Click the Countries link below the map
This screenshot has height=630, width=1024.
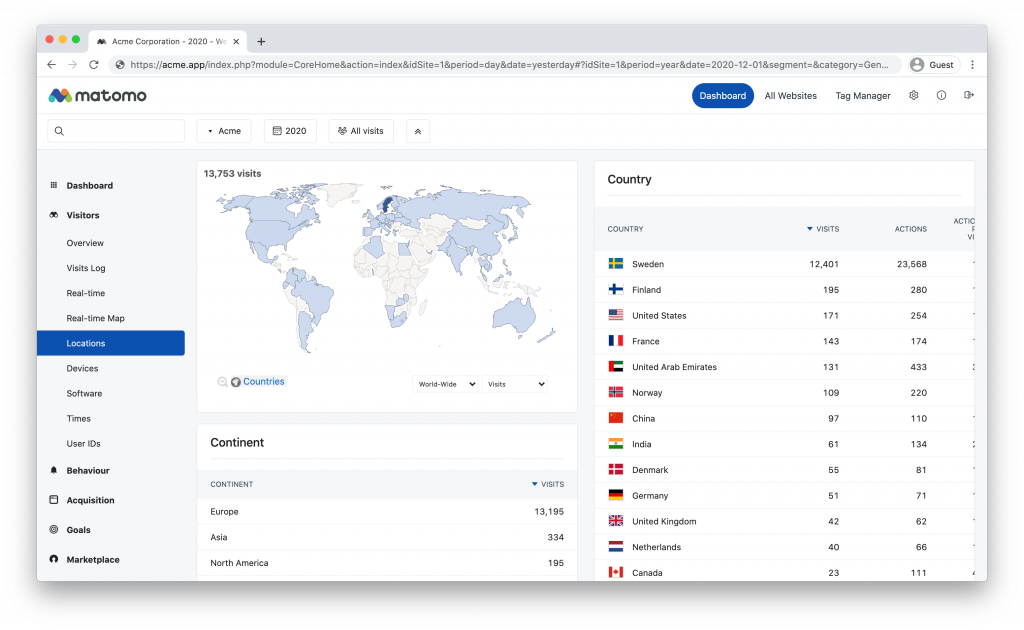tap(263, 382)
